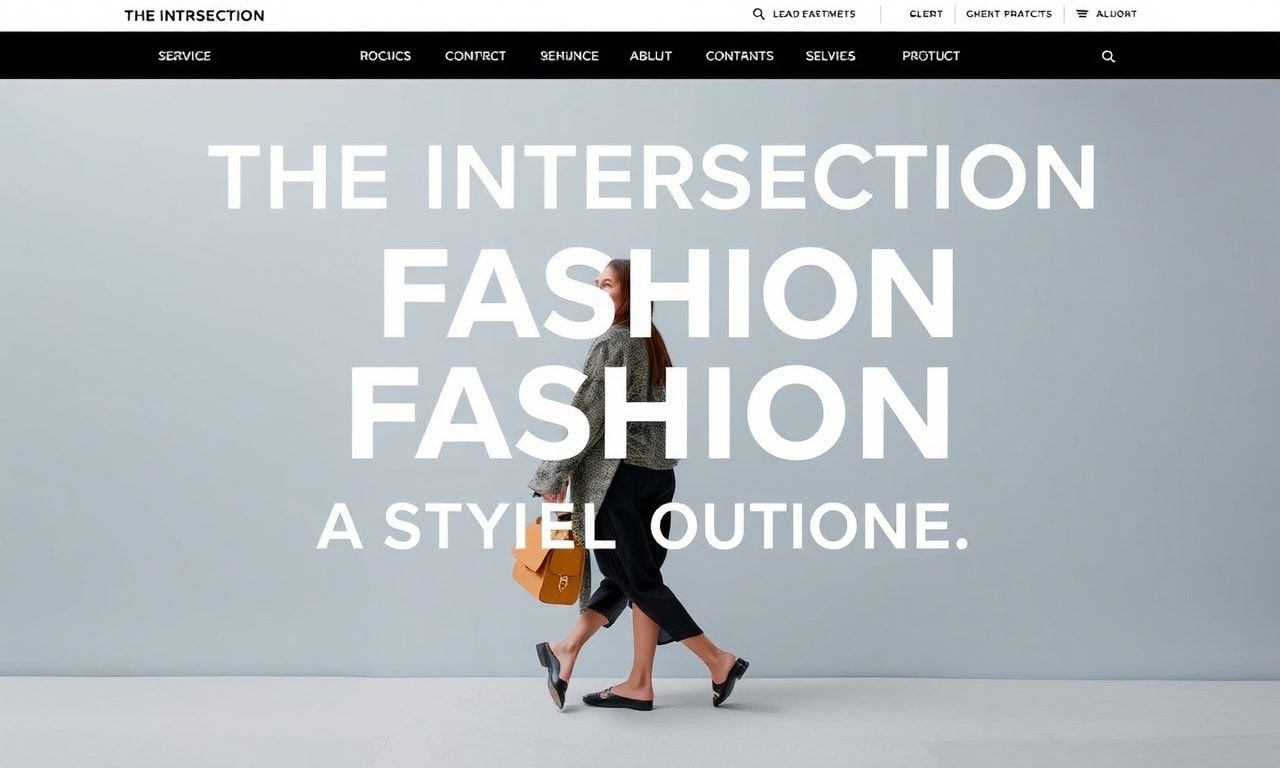Select the ROCIICS navigation item
Viewport: 1280px width, 768px height.
pos(385,56)
